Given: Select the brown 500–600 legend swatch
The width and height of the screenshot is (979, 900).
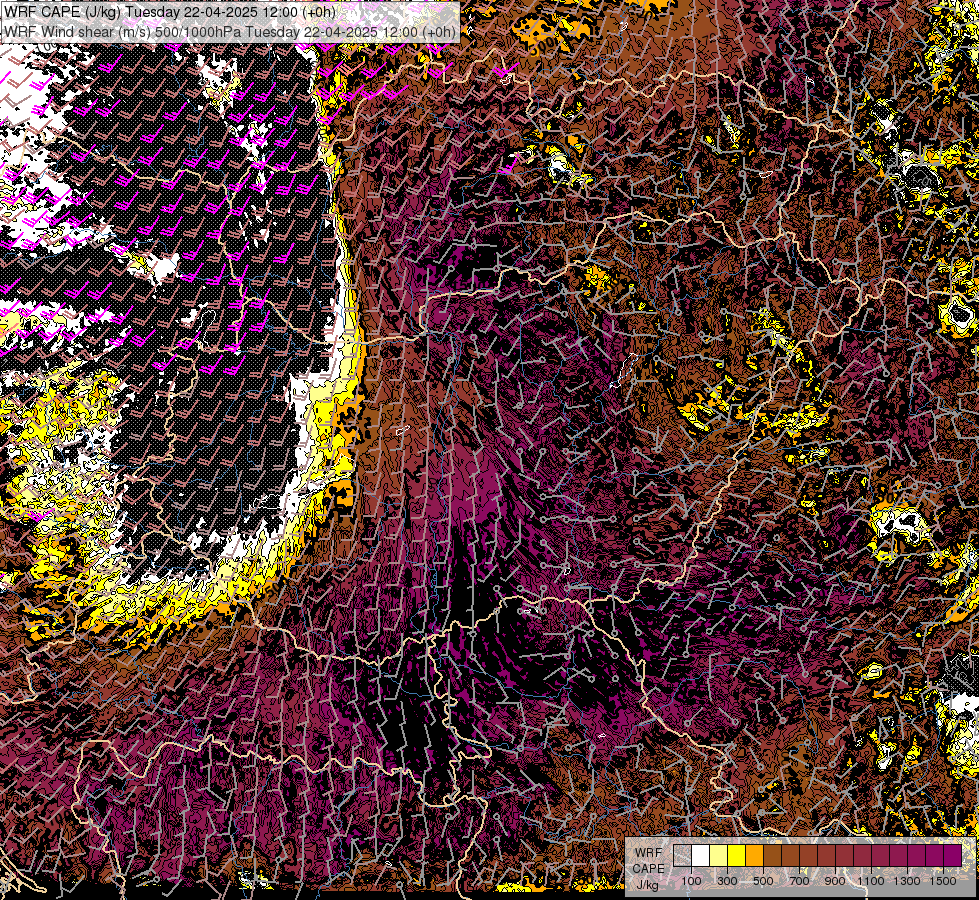Looking at the screenshot, I should pyautogui.click(x=772, y=855).
